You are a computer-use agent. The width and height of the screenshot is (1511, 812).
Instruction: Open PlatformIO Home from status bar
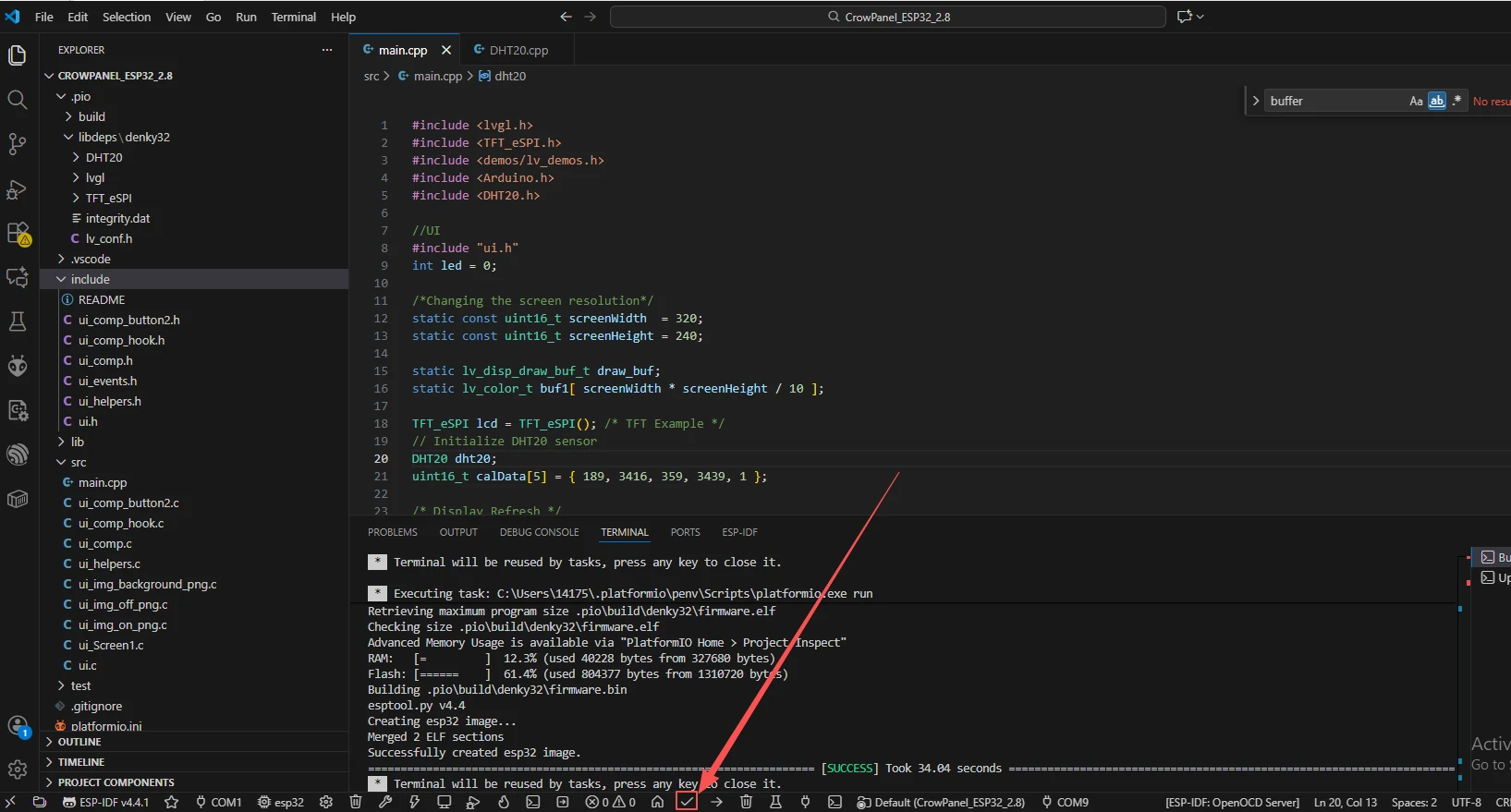tap(657, 802)
